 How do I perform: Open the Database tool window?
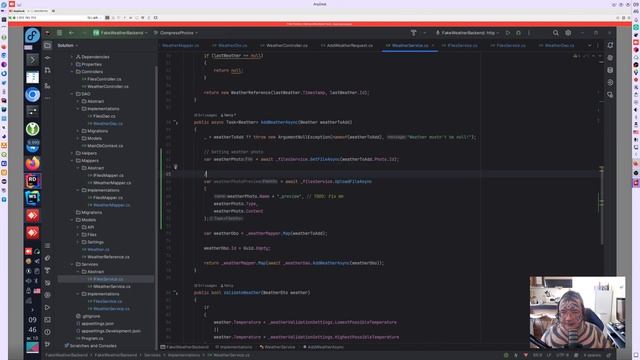coord(610,70)
